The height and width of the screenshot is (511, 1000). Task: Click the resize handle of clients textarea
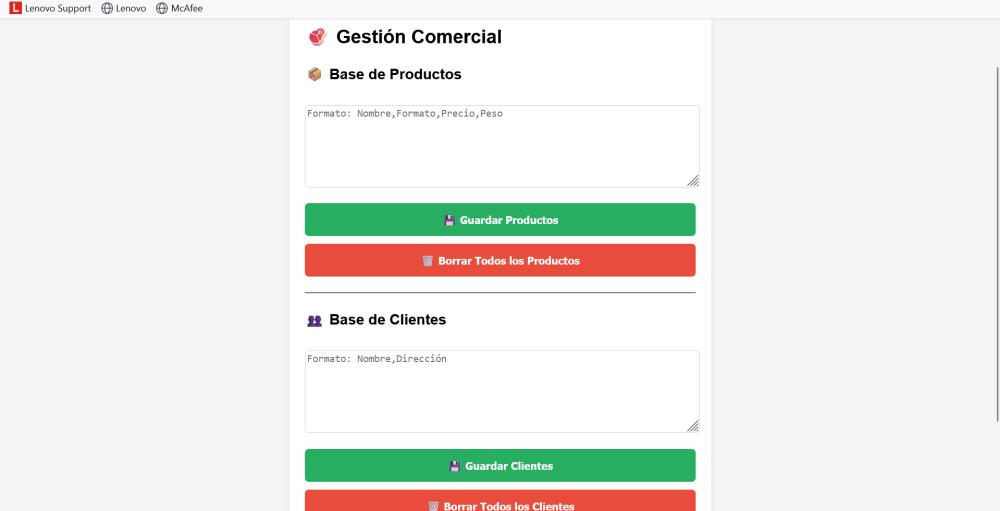coord(693,426)
